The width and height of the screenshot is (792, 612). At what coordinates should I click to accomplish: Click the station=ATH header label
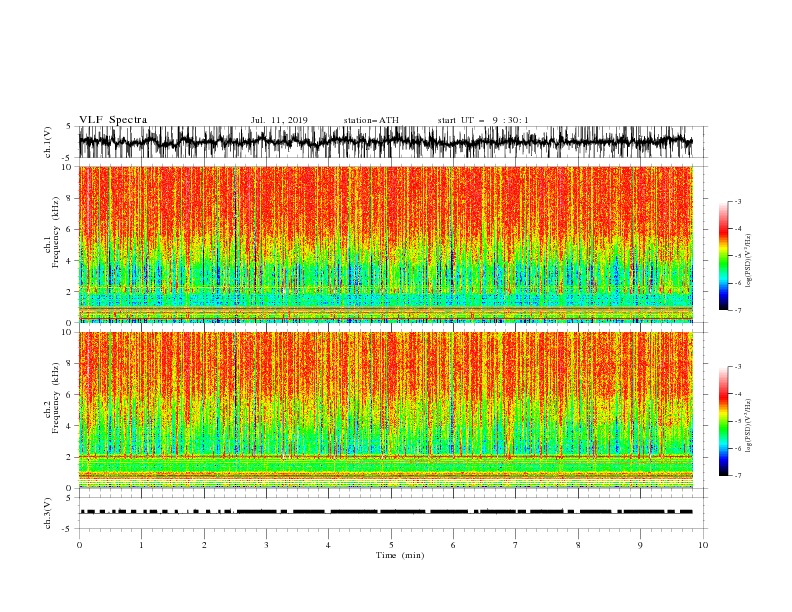[371, 120]
